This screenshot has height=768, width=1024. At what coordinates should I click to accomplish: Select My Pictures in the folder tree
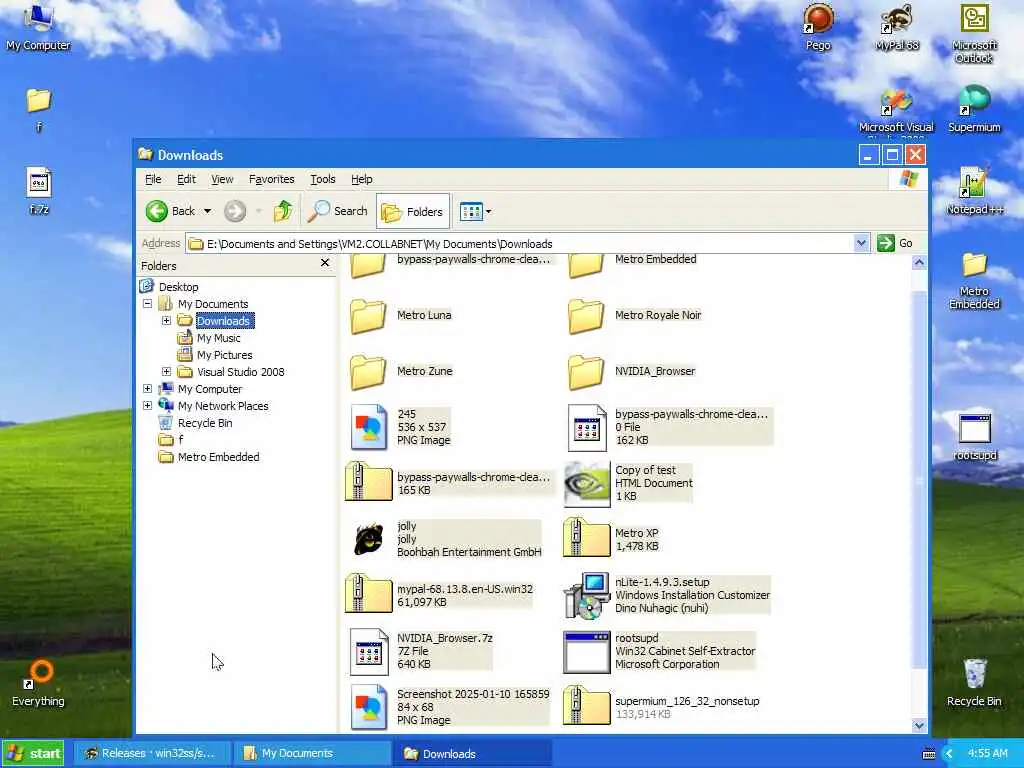[x=224, y=355]
